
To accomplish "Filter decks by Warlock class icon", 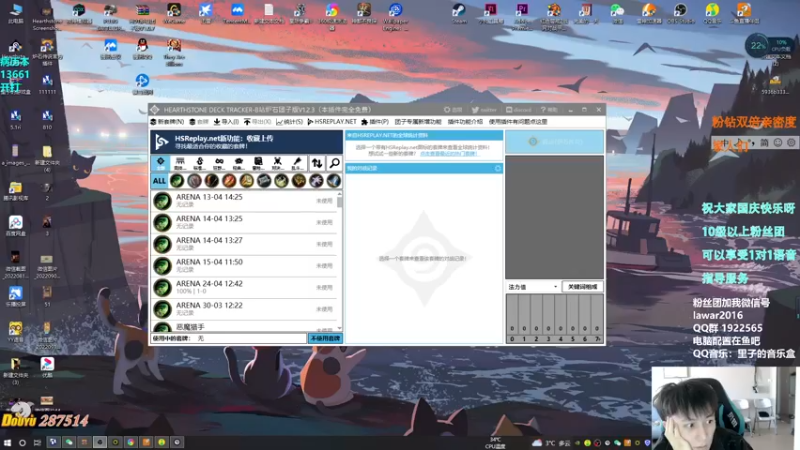I will tap(316, 181).
